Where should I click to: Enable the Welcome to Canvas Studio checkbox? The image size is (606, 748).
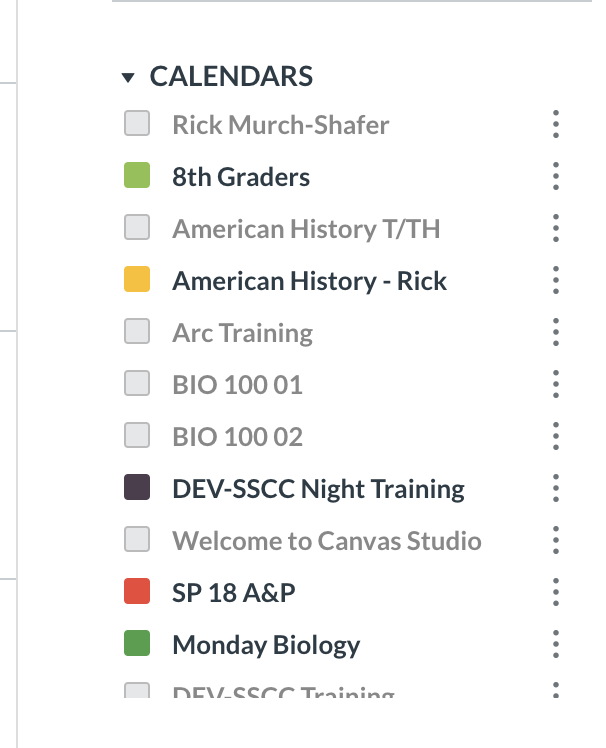(x=137, y=540)
